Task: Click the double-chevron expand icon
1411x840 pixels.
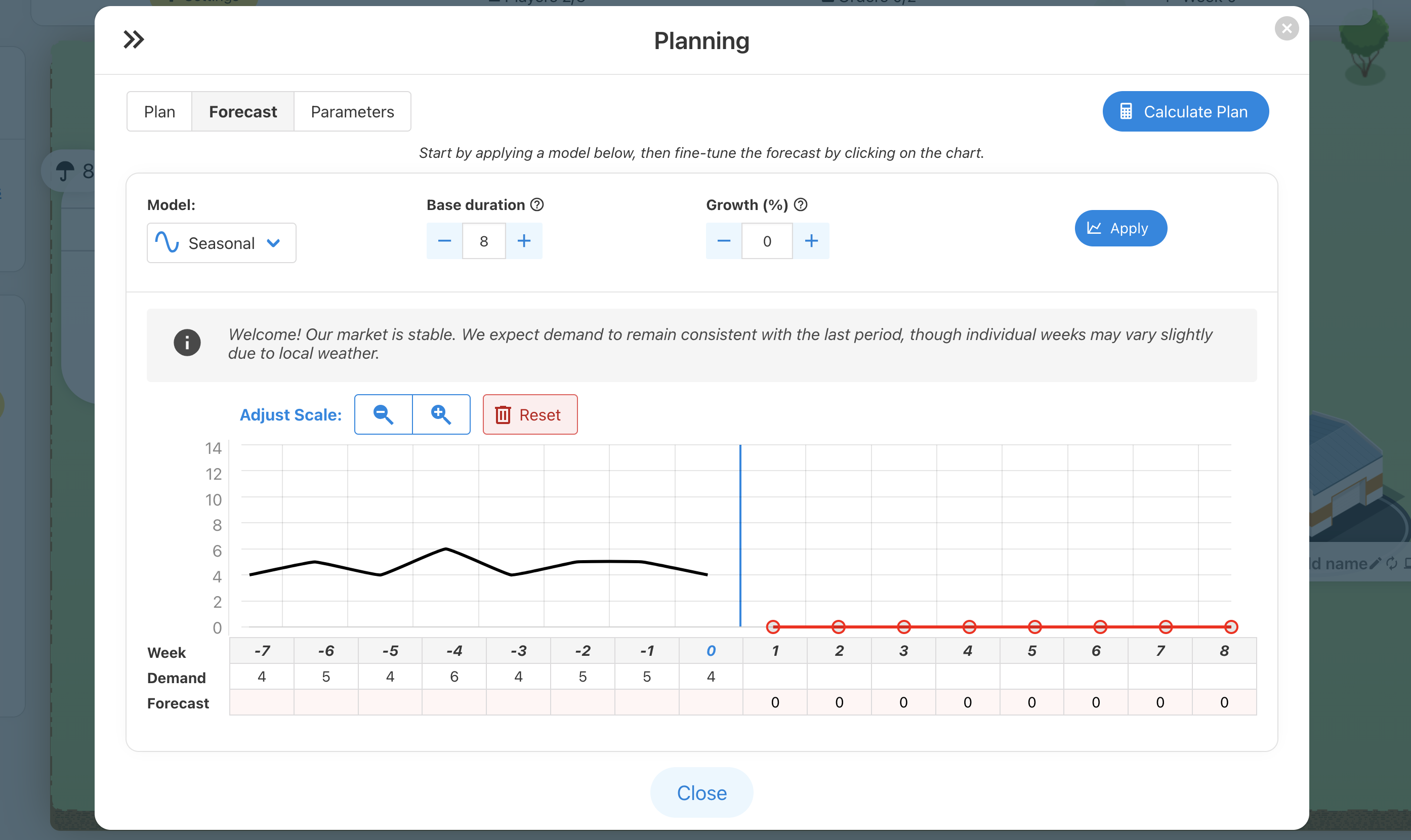Action: [134, 39]
